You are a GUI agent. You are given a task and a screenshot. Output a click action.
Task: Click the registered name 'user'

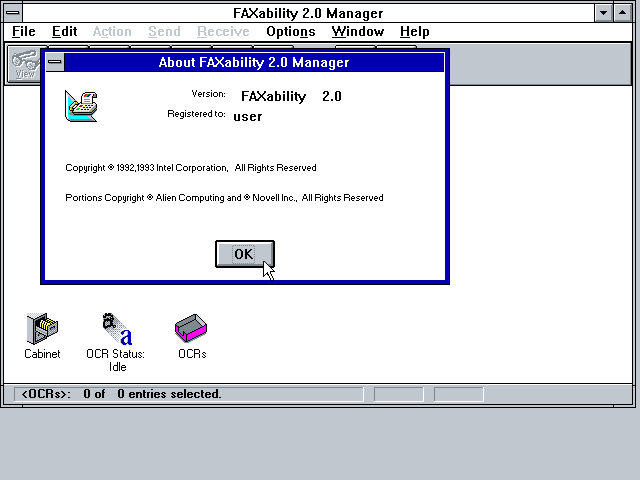tap(247, 117)
